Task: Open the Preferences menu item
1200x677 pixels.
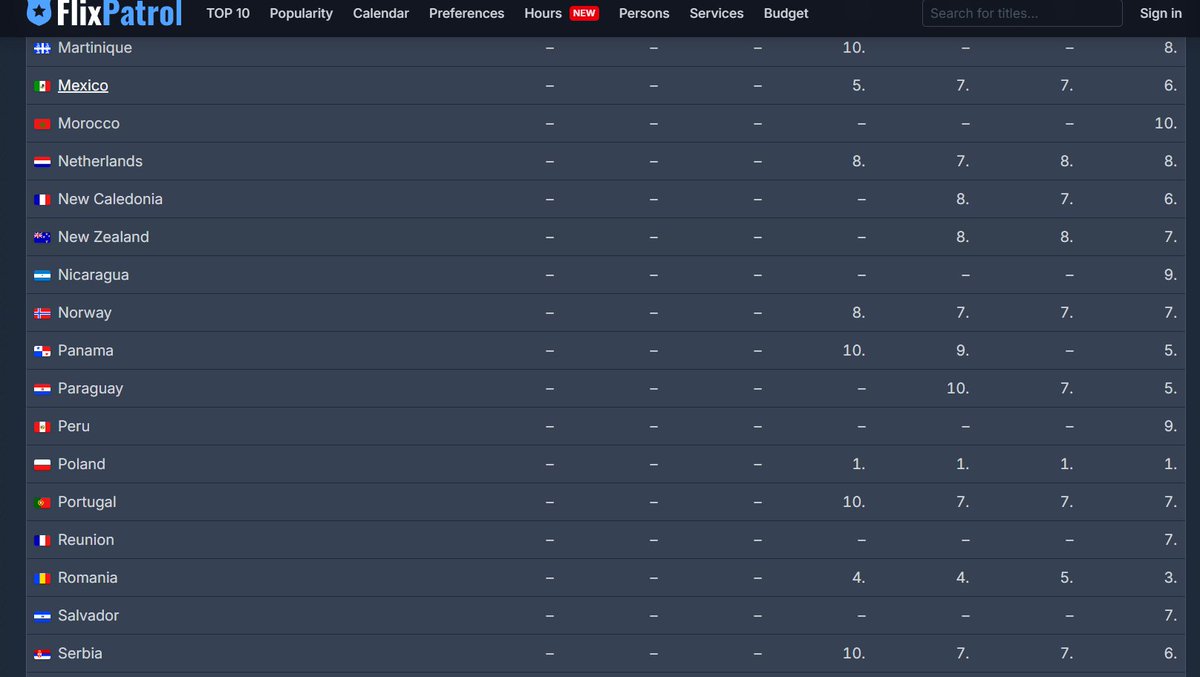Action: coord(467,13)
